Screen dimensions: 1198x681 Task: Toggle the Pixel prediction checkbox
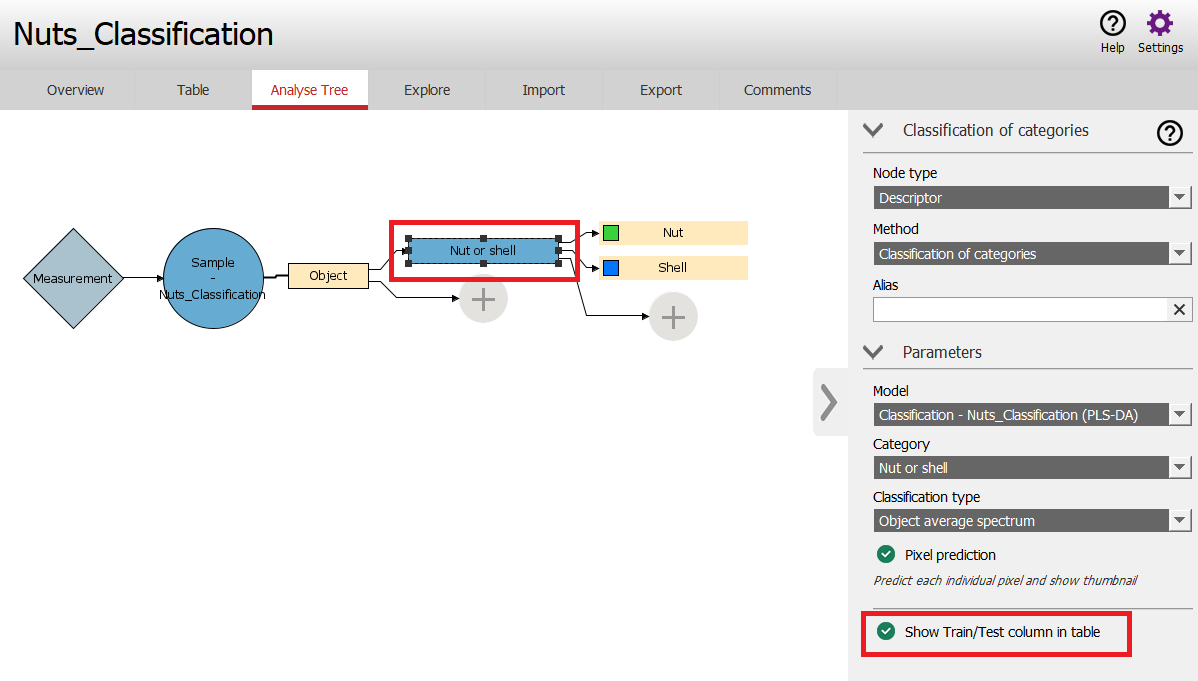(885, 555)
